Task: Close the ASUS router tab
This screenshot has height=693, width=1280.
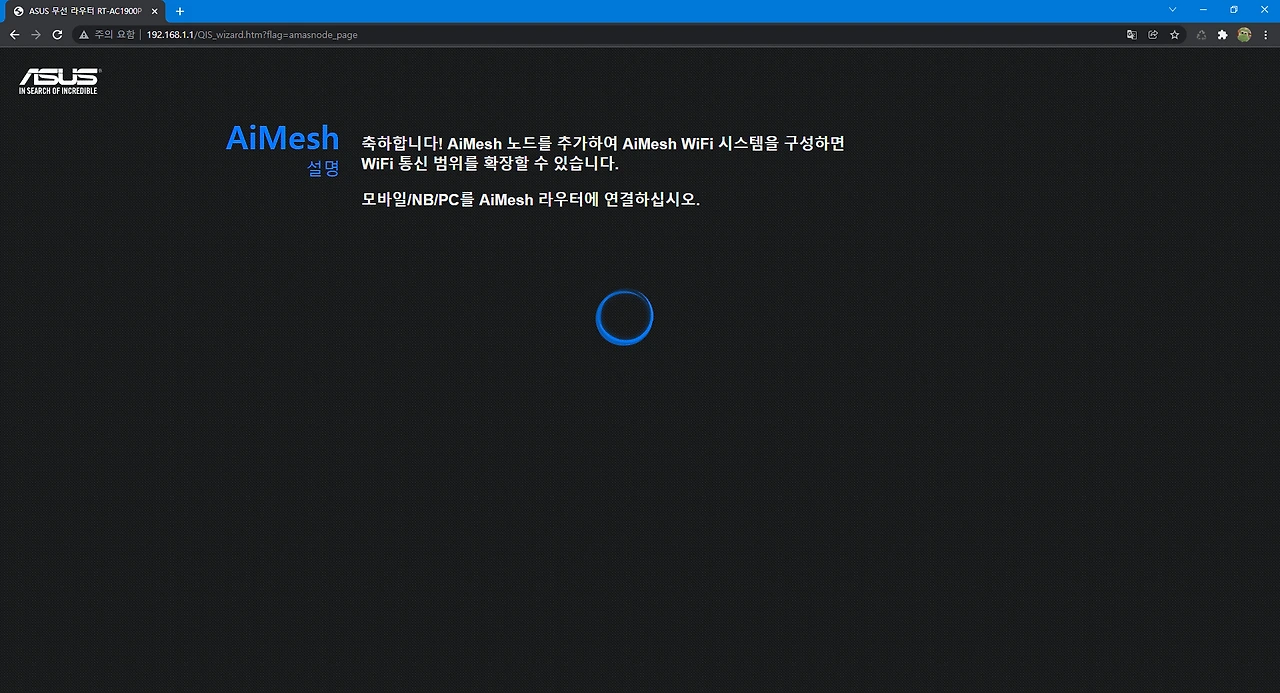Action: click(155, 11)
